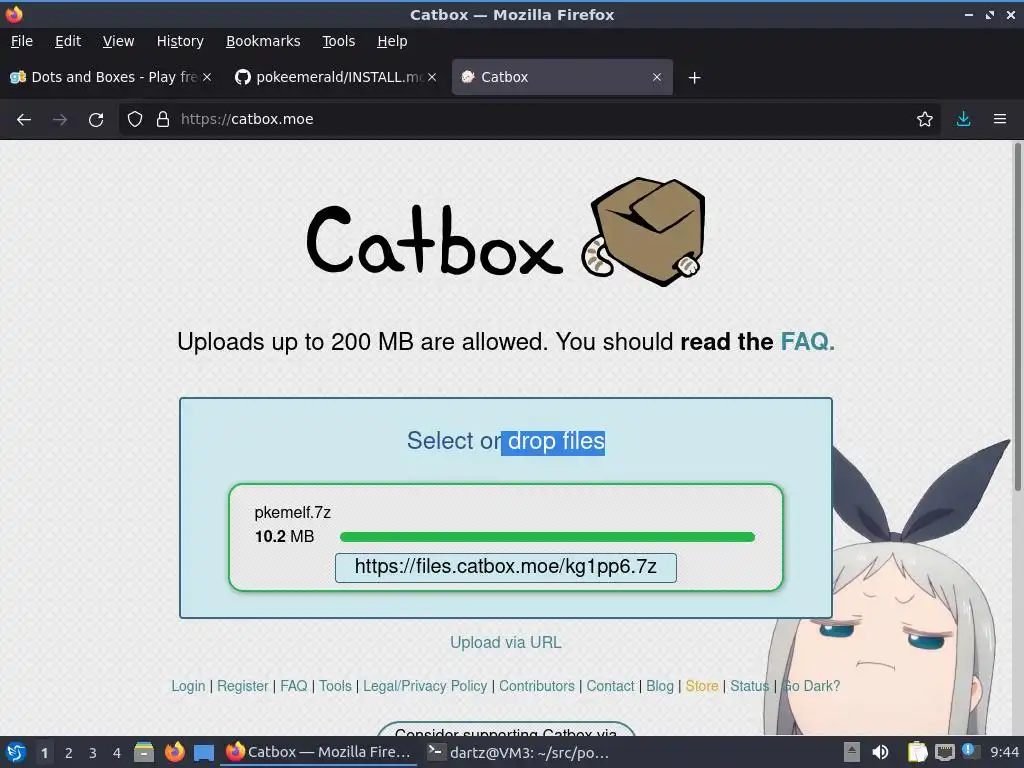This screenshot has width=1024, height=768.
Task: Open the Edit menu
Action: 68,41
